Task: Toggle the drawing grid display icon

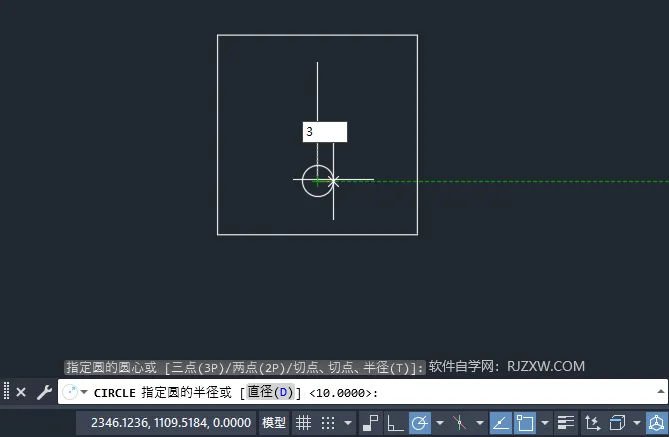Action: 303,423
